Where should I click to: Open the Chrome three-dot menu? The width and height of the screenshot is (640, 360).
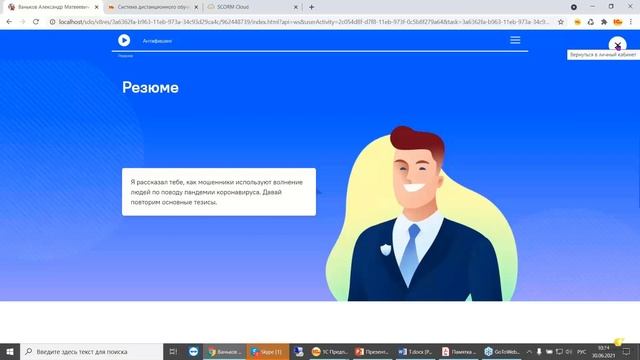pos(631,22)
